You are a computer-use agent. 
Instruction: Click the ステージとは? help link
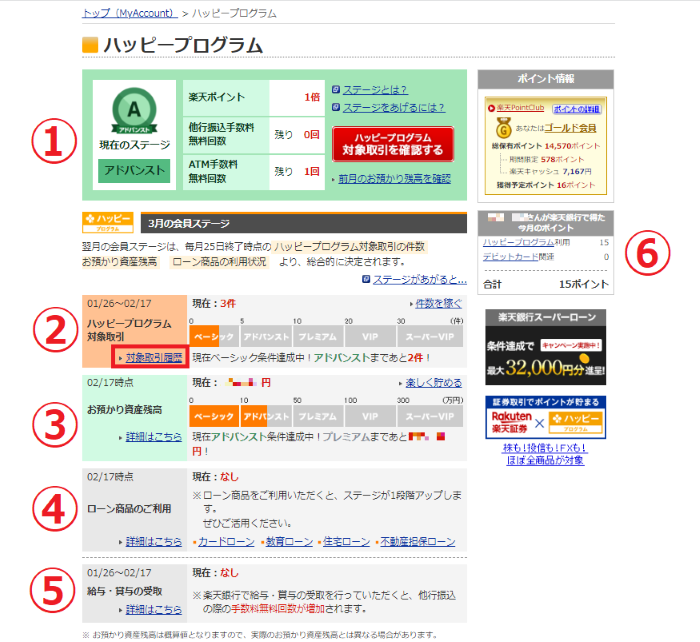click(375, 90)
